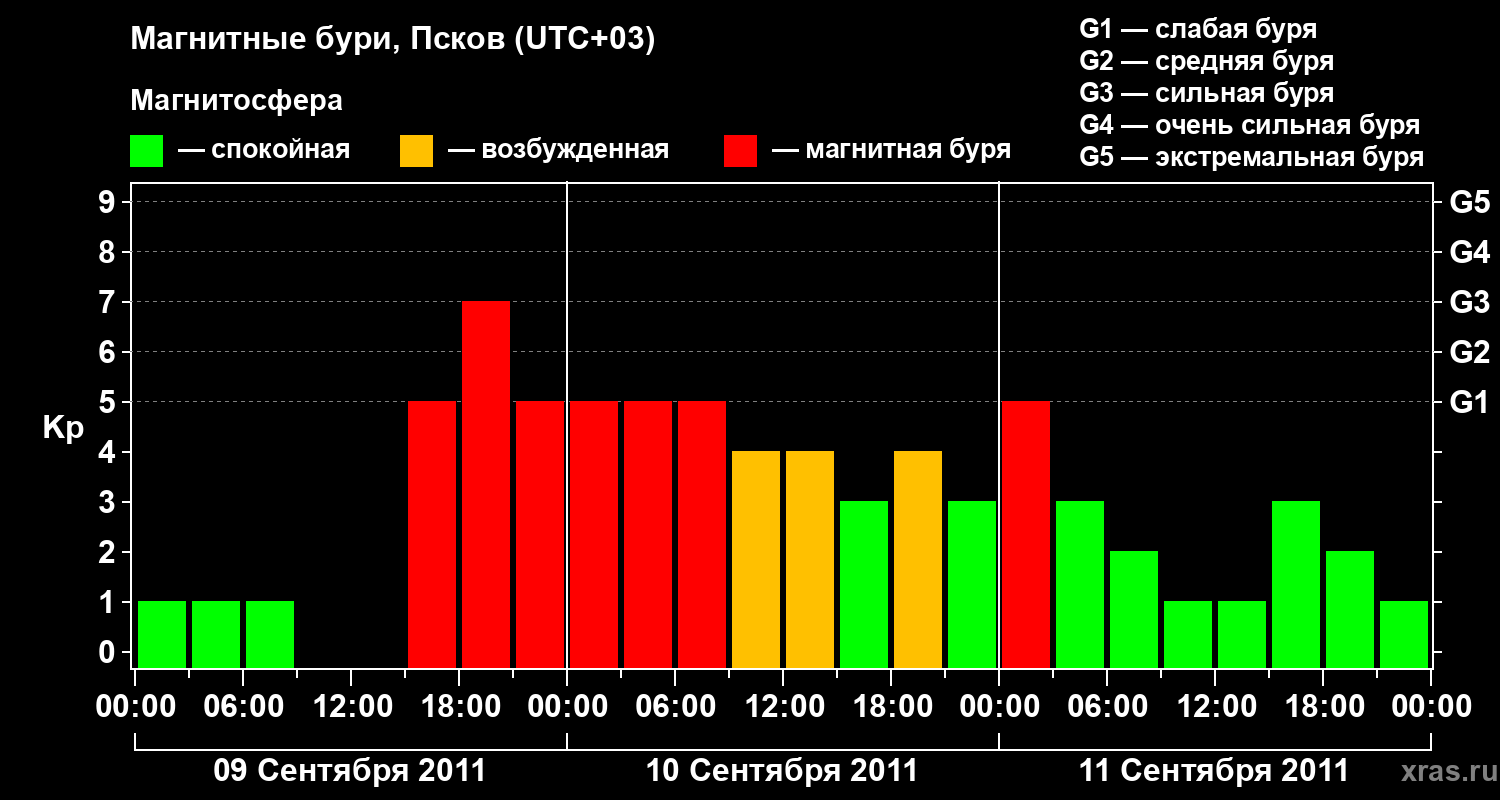Viewport: 1500px width, 800px height.
Task: Click the '11 Сентября 2011' date label
Action: (1214, 771)
